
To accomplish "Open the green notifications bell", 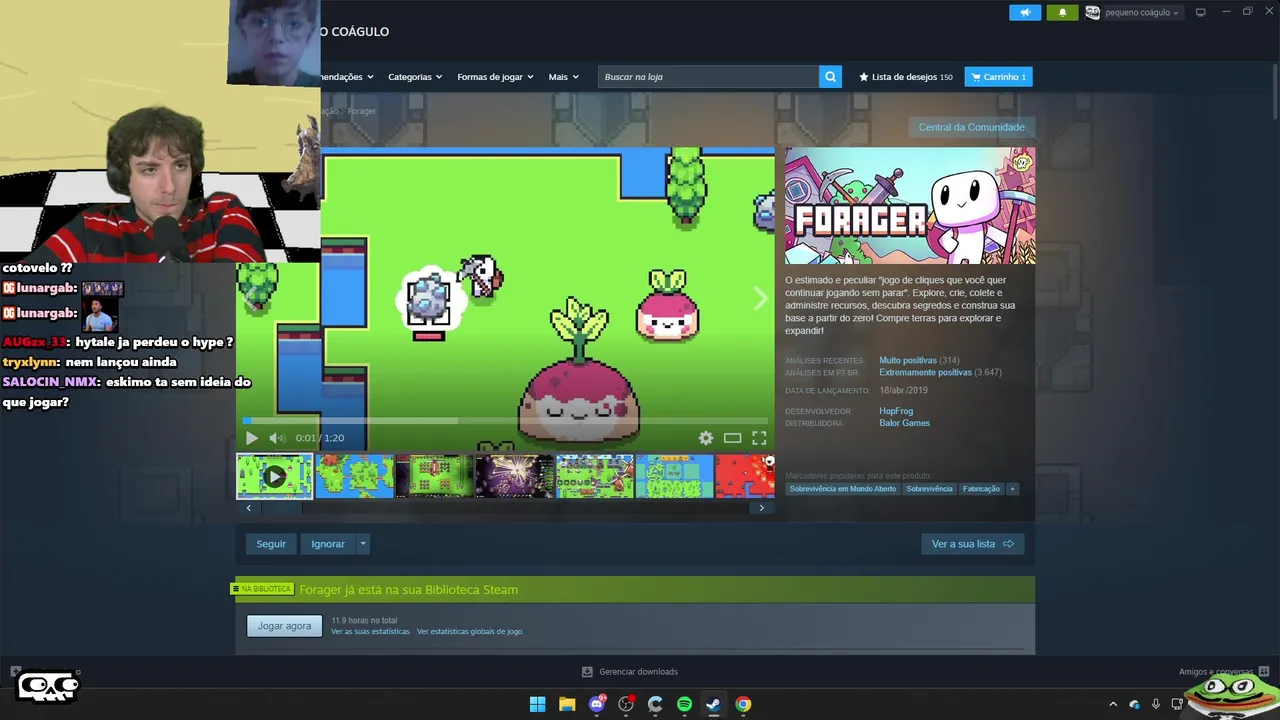I will [1062, 12].
